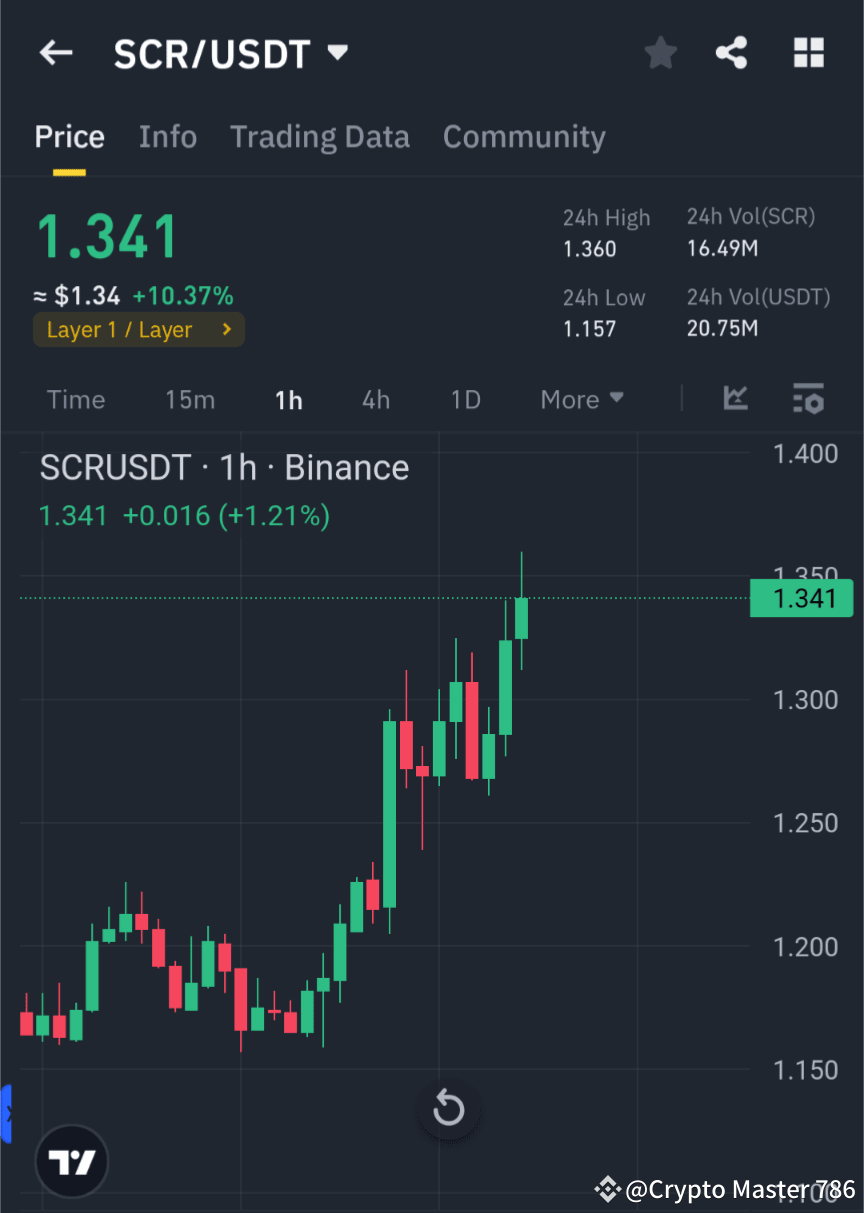Open the markets grid icon
Image resolution: width=864 pixels, height=1213 pixels.
(808, 52)
